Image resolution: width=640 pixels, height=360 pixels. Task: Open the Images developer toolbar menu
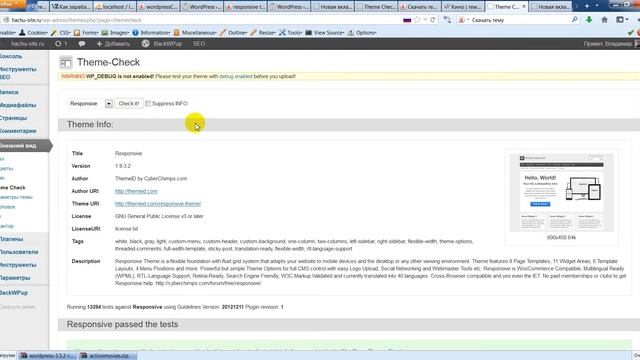pos(115,33)
